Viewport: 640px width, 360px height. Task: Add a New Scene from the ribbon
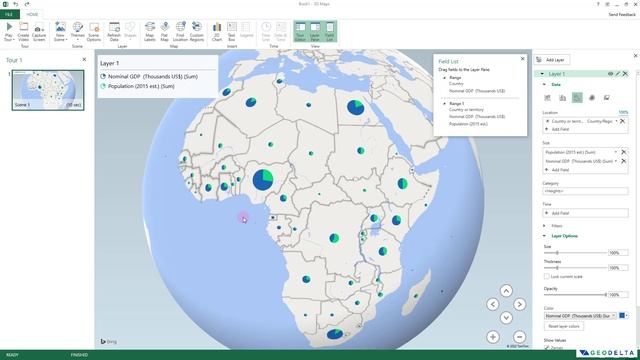tap(60, 31)
